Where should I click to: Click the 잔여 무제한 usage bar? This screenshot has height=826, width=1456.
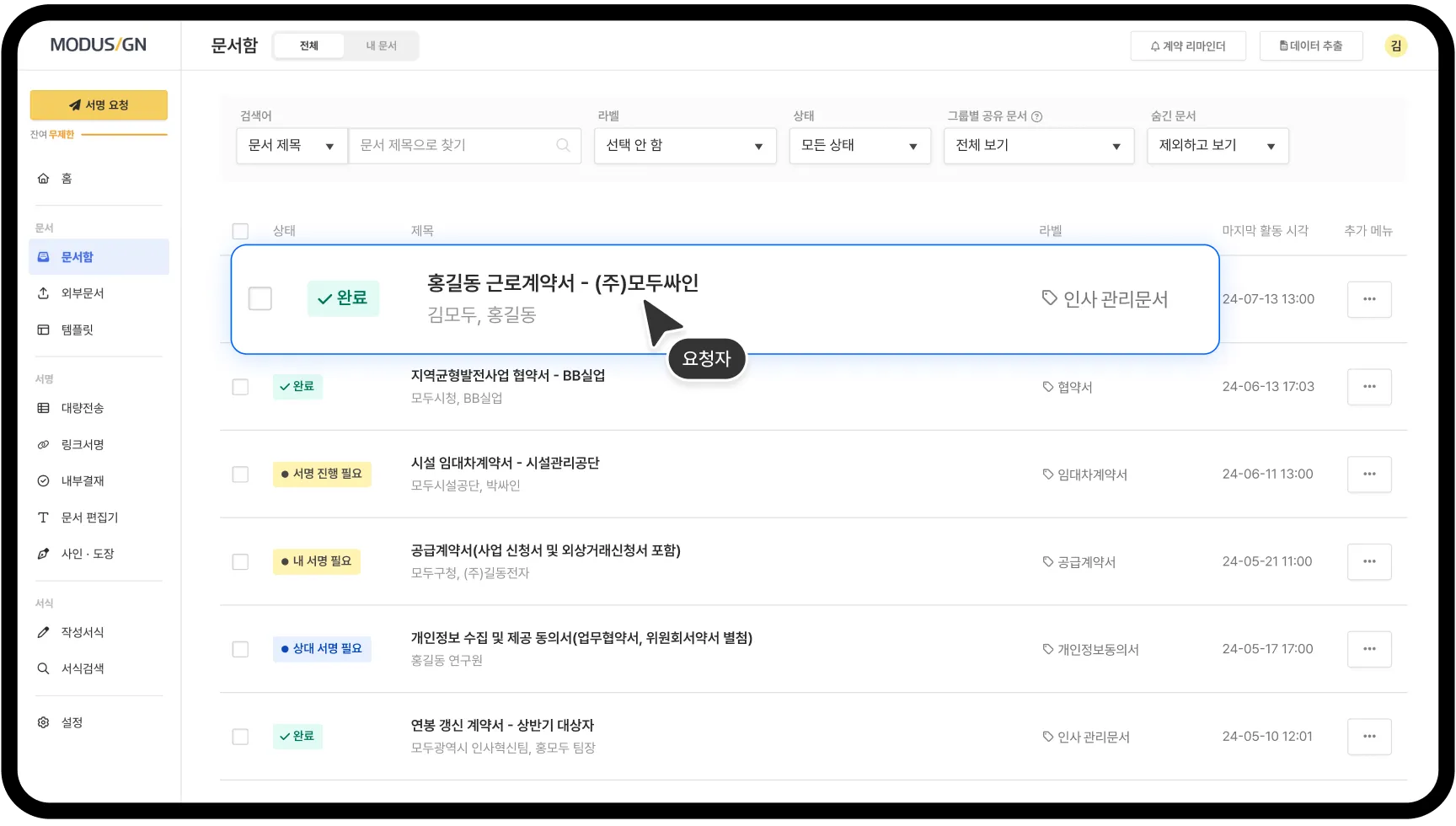point(98,133)
